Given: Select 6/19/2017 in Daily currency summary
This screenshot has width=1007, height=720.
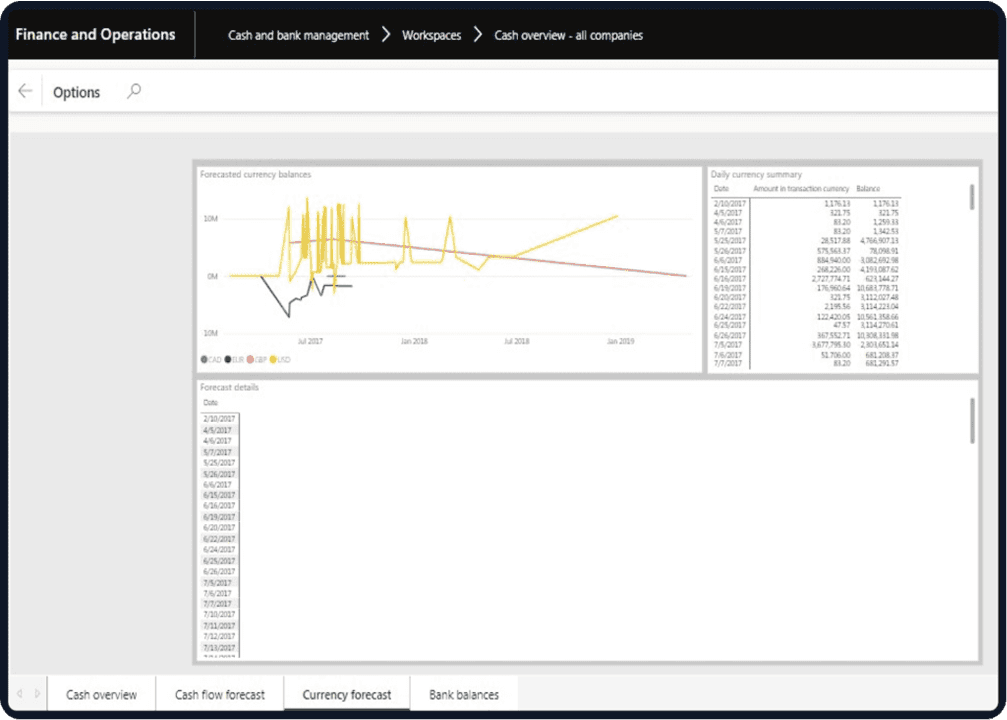Looking at the screenshot, I should tap(730, 288).
